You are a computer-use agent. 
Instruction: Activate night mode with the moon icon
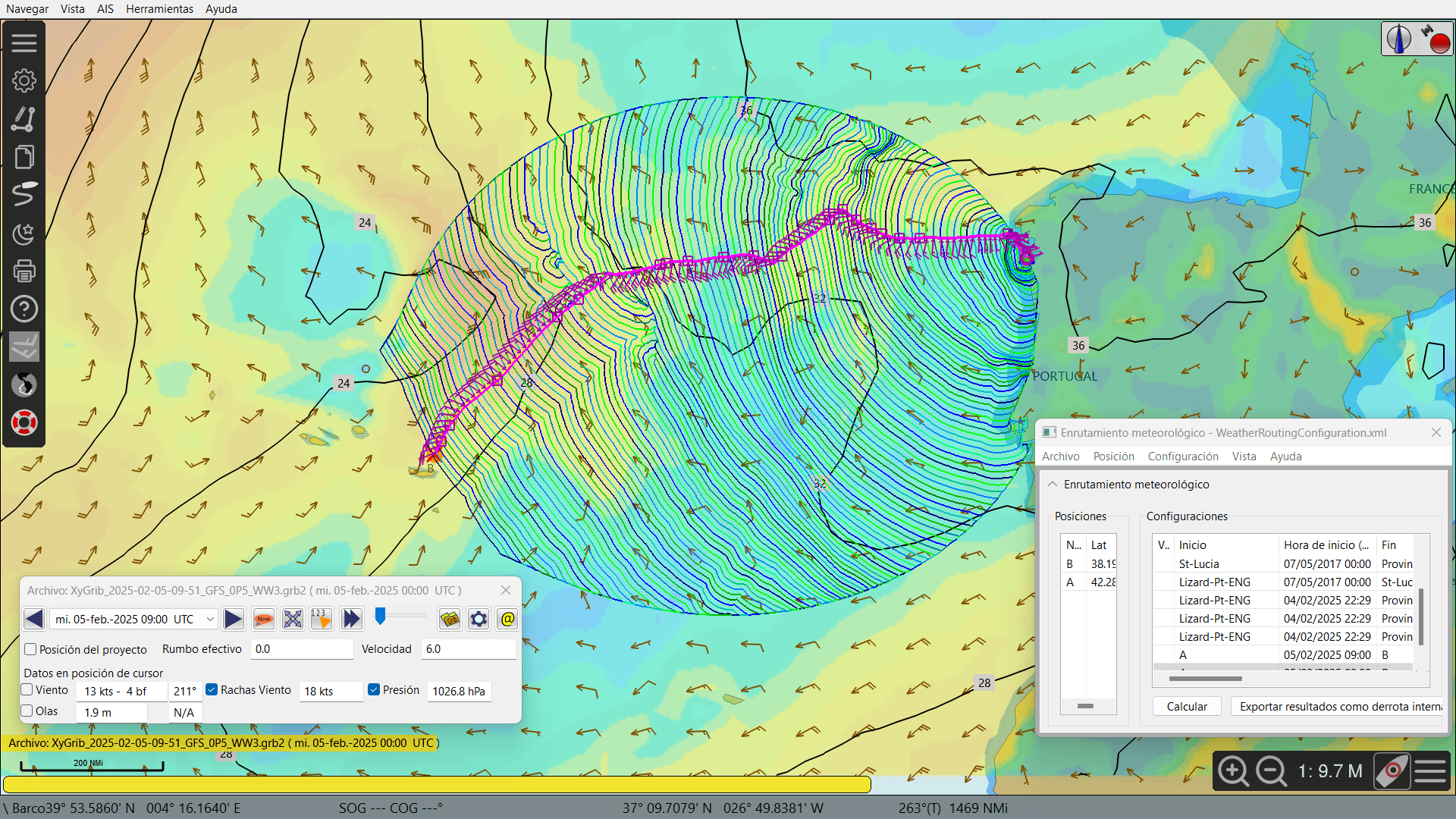click(x=24, y=234)
